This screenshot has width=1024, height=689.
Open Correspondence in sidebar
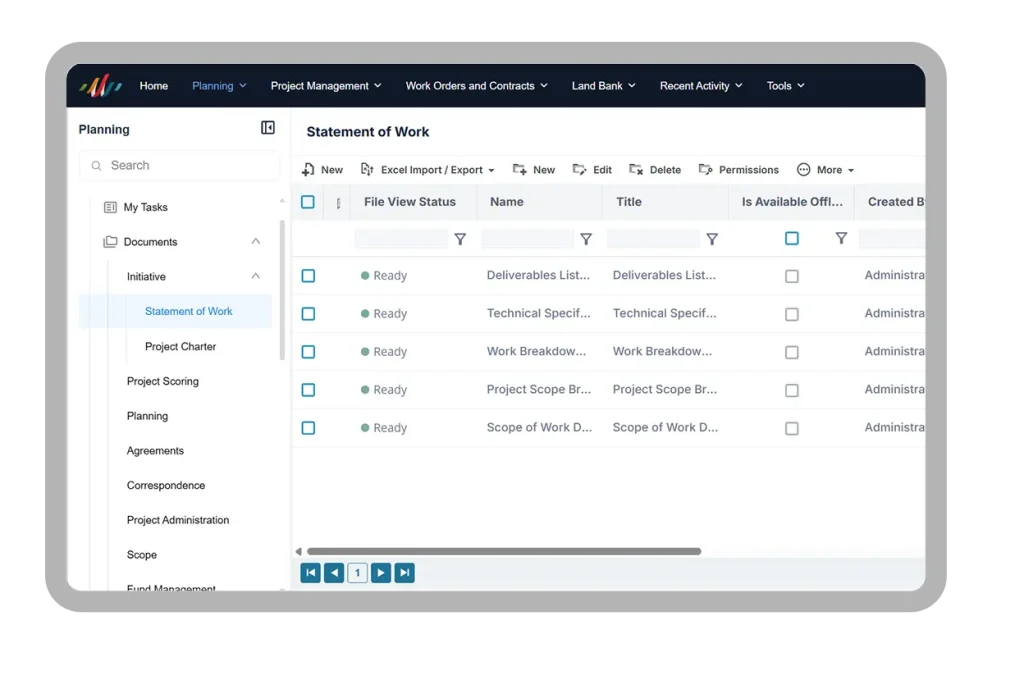[x=166, y=485]
